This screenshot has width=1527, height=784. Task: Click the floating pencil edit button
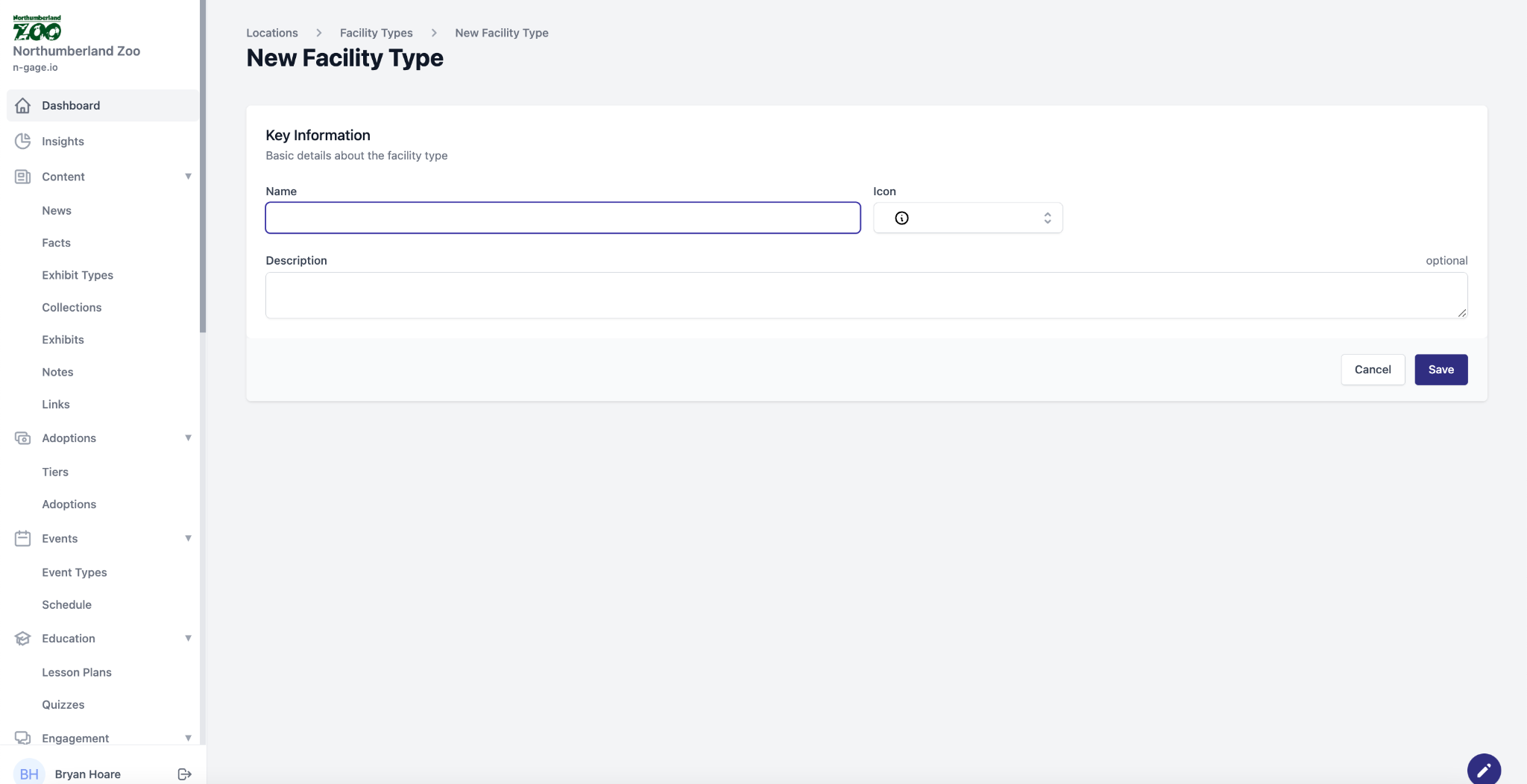tap(1484, 769)
